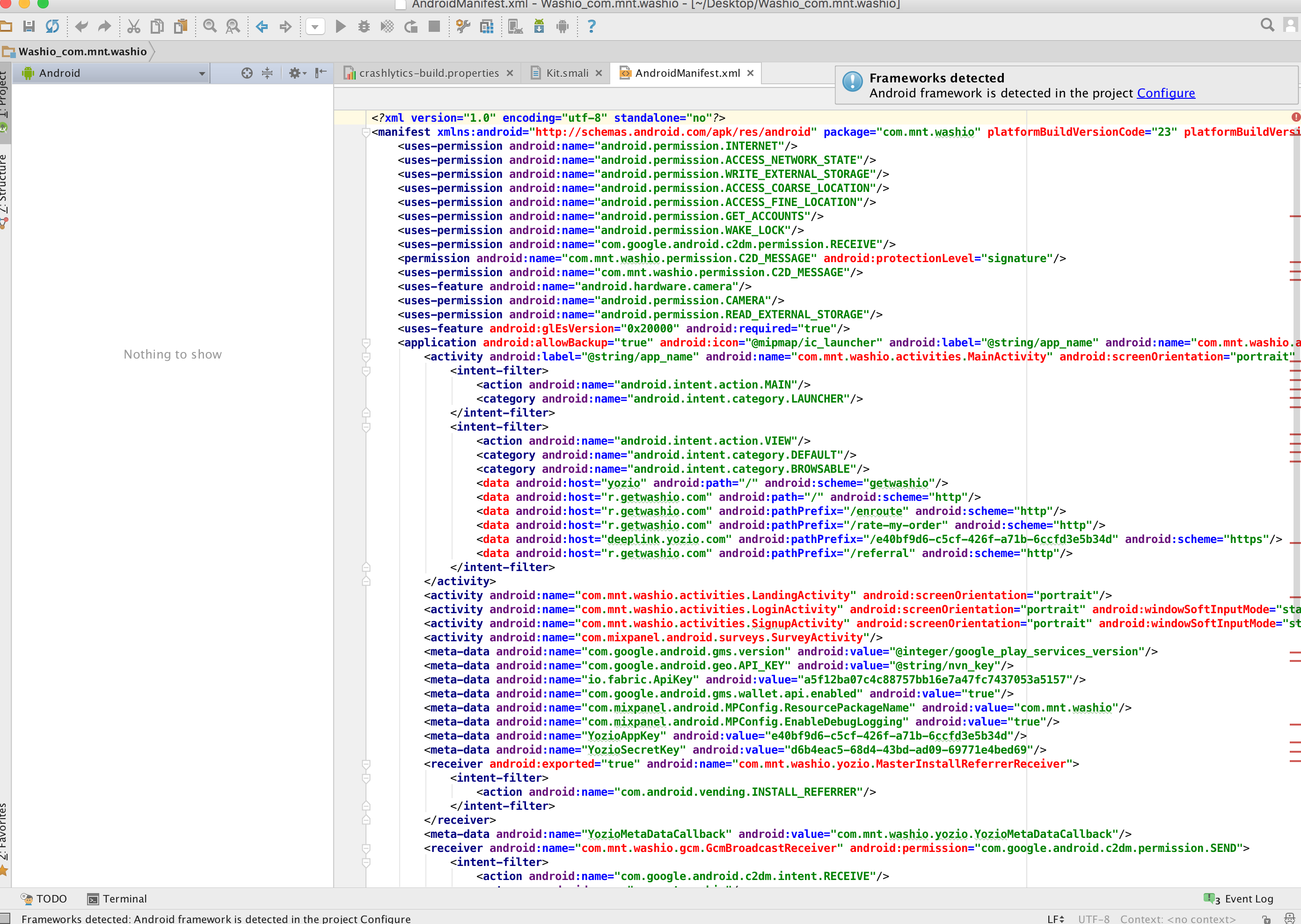Open Find with the magnifier icon

pyautogui.click(x=210, y=26)
